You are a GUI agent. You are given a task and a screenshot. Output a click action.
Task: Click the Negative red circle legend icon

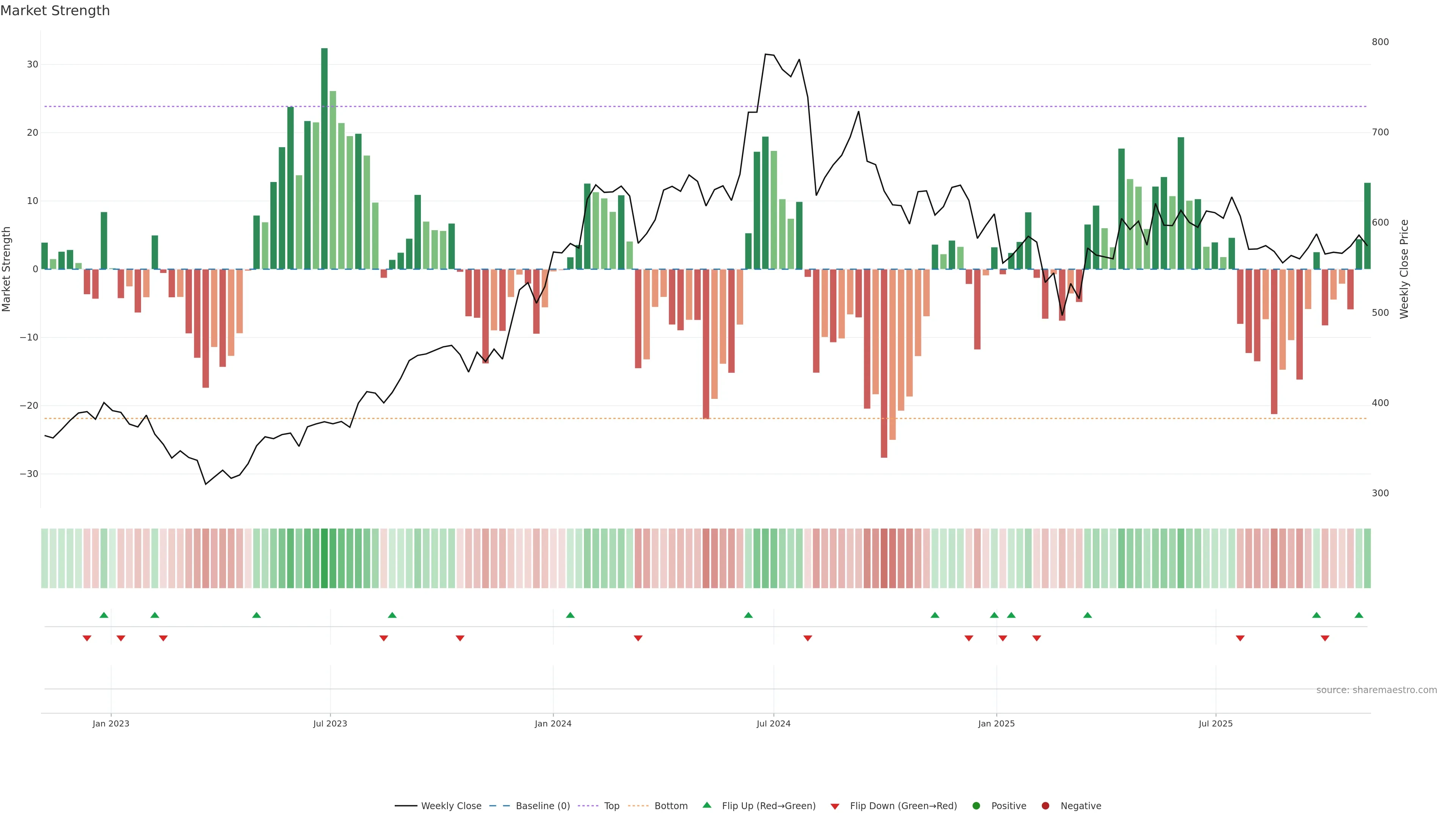click(x=1045, y=806)
